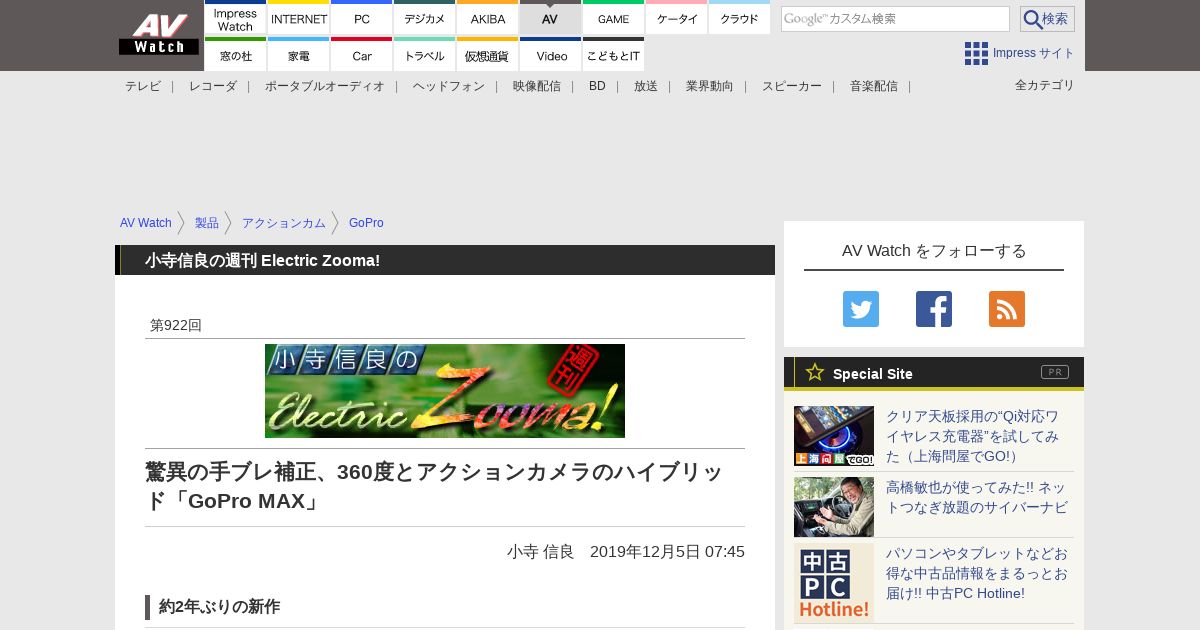1200x630 pixels.
Task: Select the AV tab
Action: [x=550, y=18]
